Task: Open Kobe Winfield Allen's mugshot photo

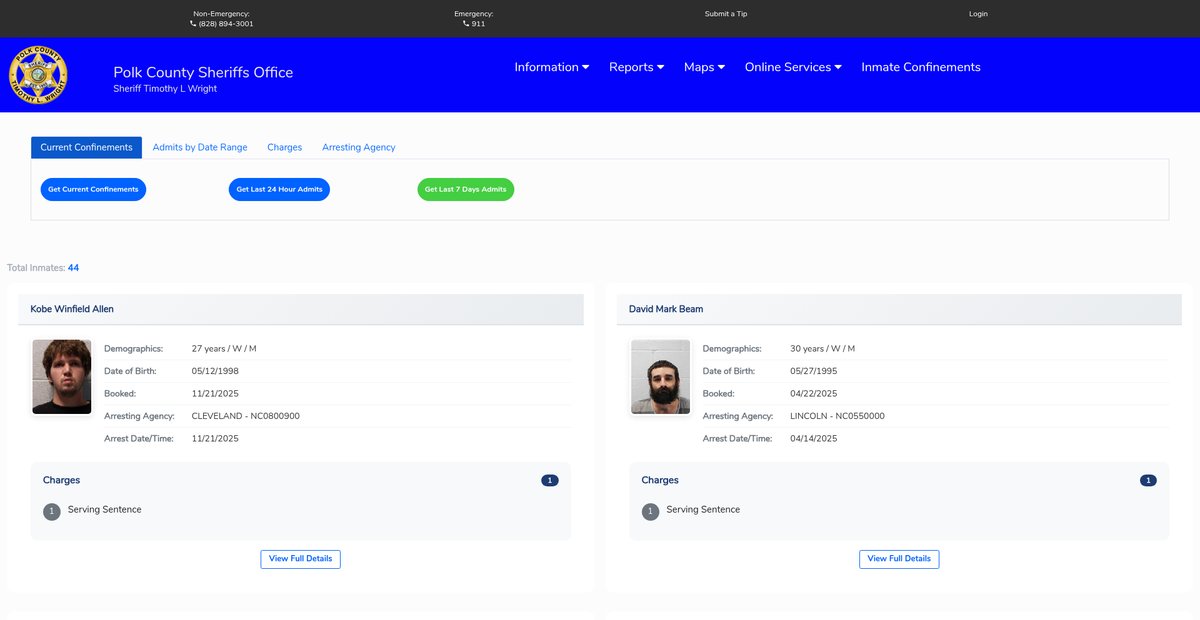Action: (x=62, y=377)
